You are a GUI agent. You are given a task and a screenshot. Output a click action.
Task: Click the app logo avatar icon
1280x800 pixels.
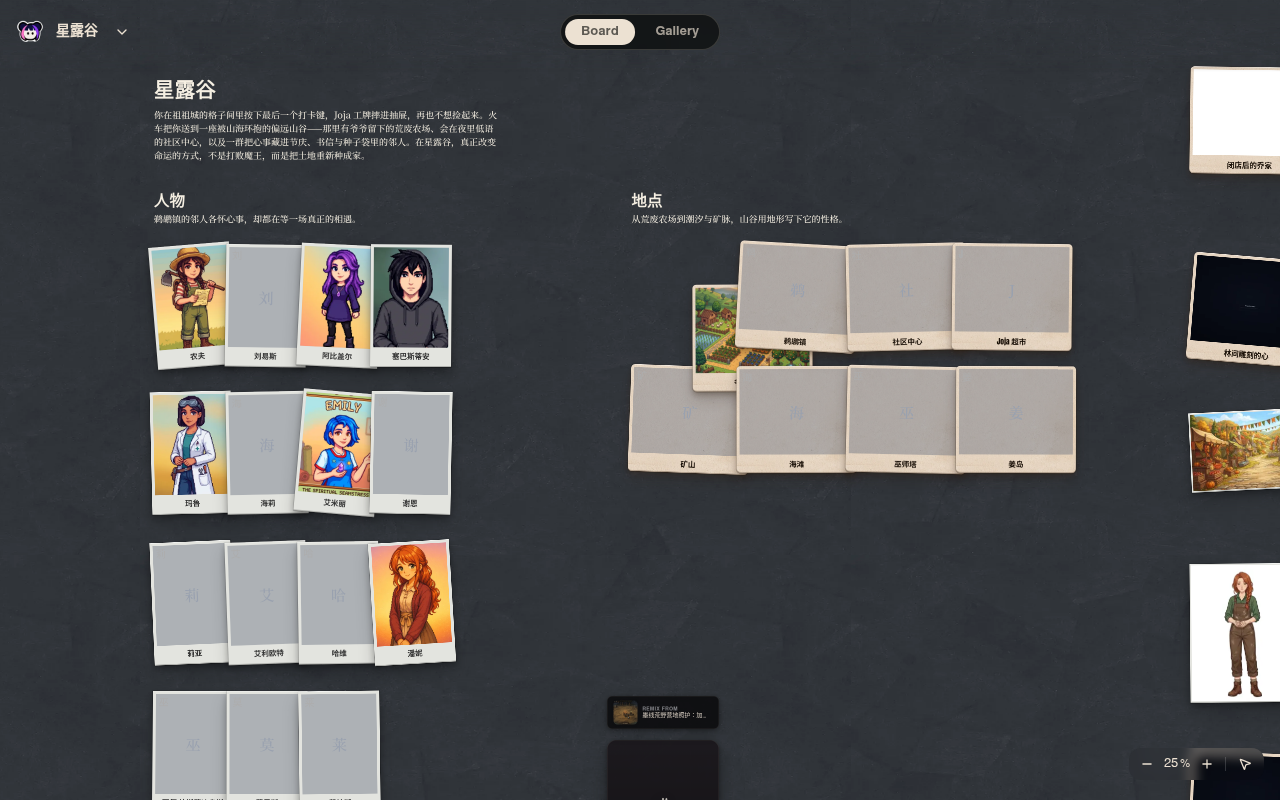(x=30, y=31)
